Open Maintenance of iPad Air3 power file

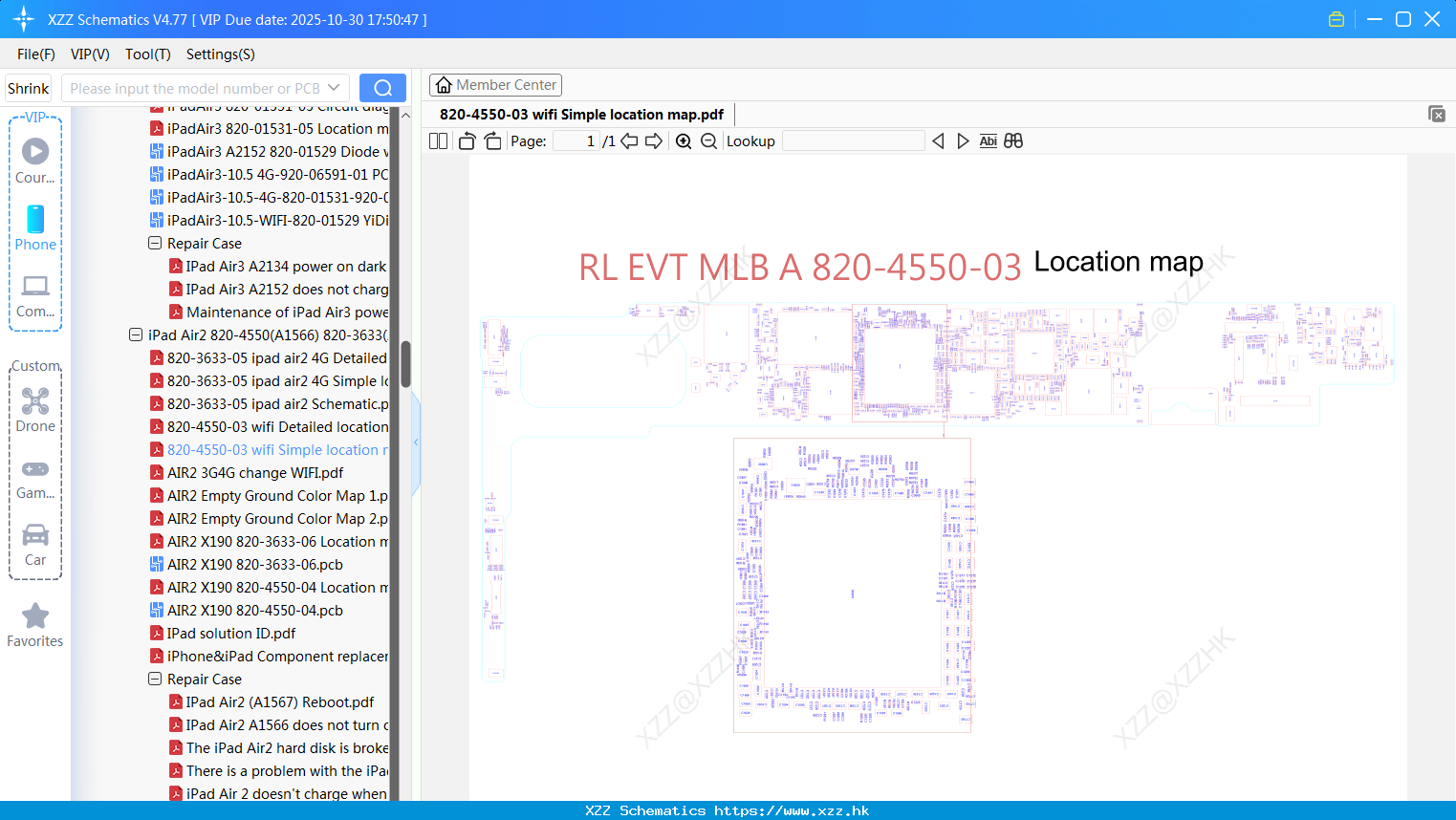[x=279, y=312]
